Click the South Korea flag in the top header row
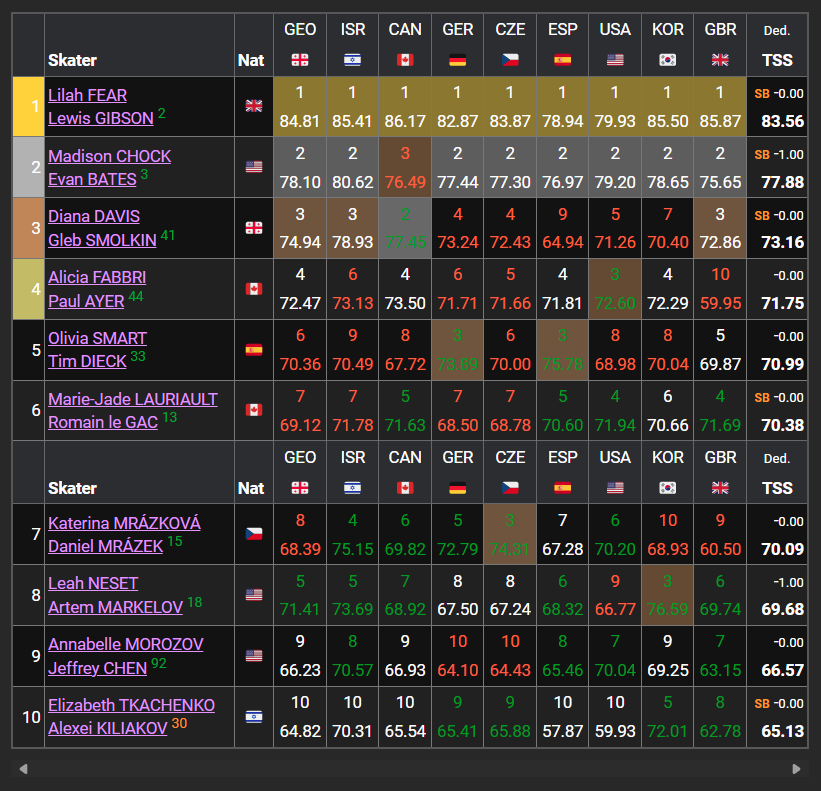The image size is (821, 791). coord(668,60)
